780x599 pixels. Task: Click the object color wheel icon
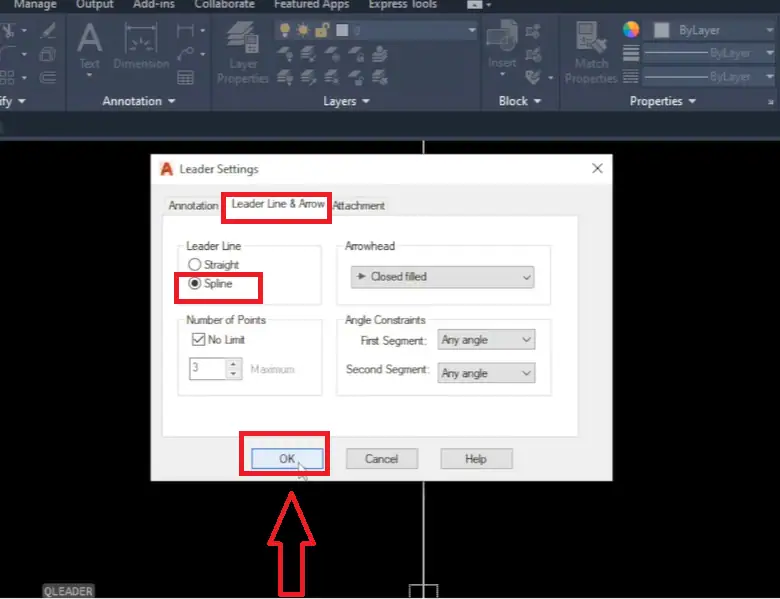pyautogui.click(x=631, y=29)
